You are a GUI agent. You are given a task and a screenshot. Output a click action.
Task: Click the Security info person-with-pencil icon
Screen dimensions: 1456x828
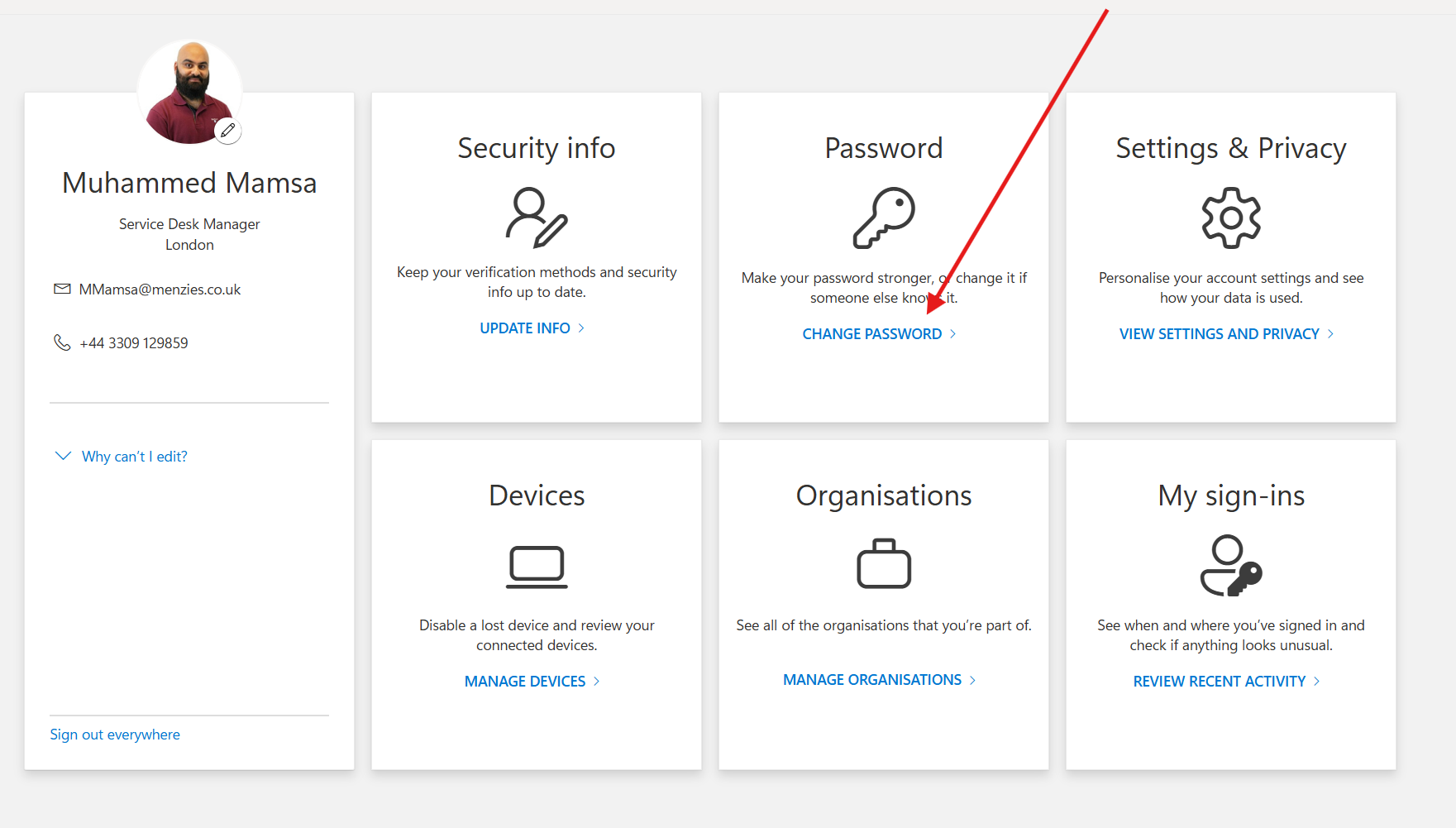pyautogui.click(x=537, y=218)
